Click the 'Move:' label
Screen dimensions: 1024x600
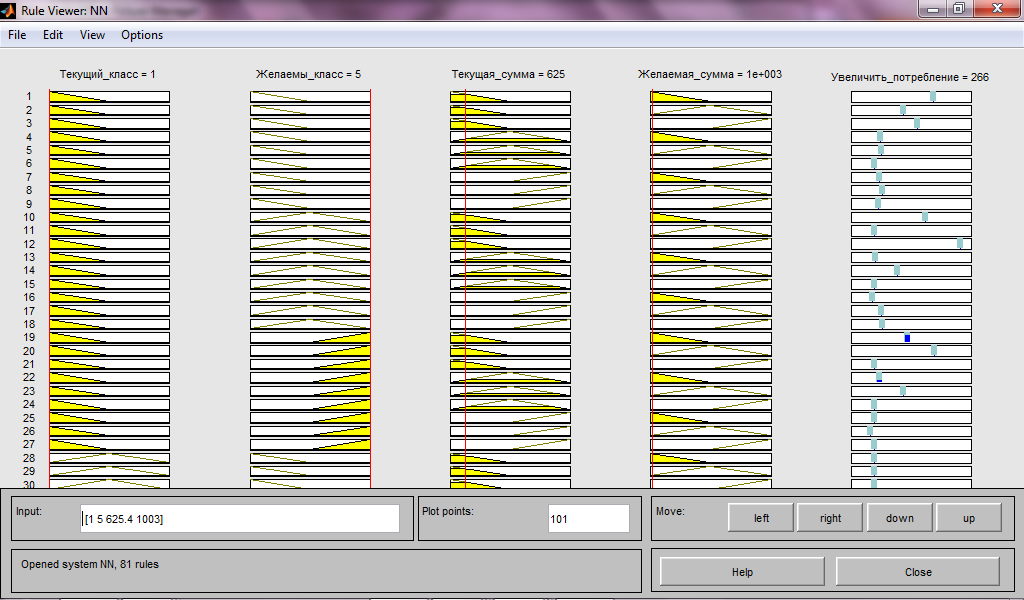[670, 511]
